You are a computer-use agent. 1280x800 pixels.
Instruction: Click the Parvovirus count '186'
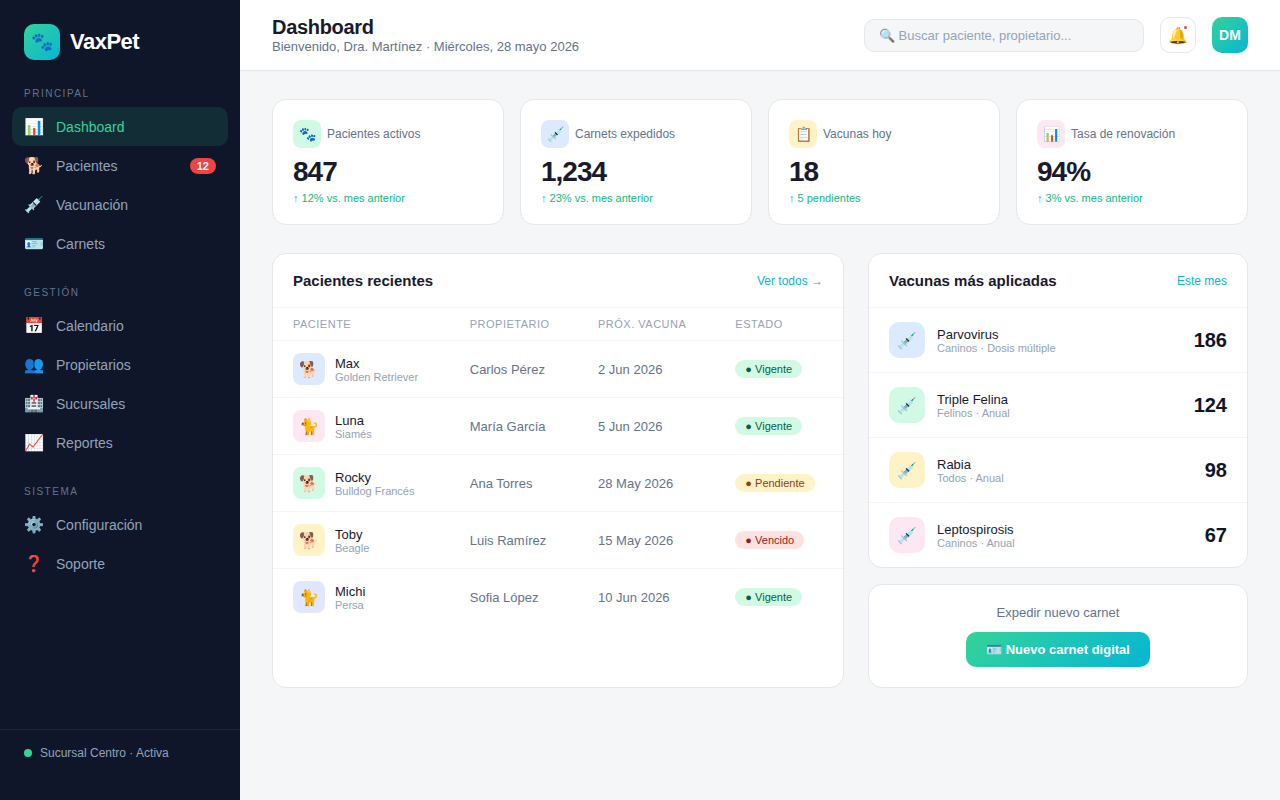click(x=1210, y=340)
